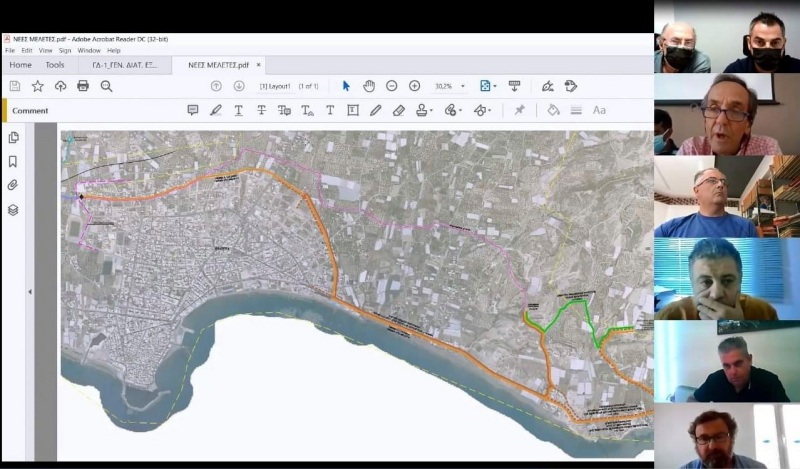Switch to the ΓΔ-1_ΓΕΝ. ΔΙΑΤ. tab
800x469 pixels.
[125, 65]
